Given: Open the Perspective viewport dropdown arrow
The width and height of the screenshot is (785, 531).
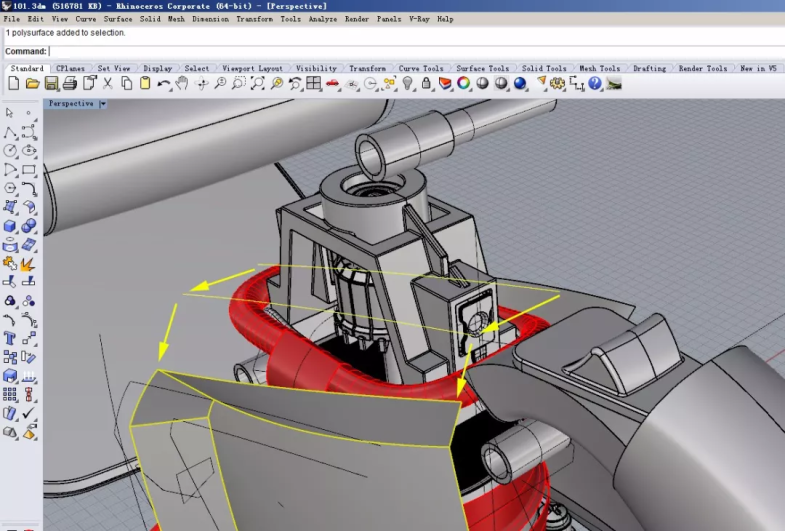Looking at the screenshot, I should [103, 103].
